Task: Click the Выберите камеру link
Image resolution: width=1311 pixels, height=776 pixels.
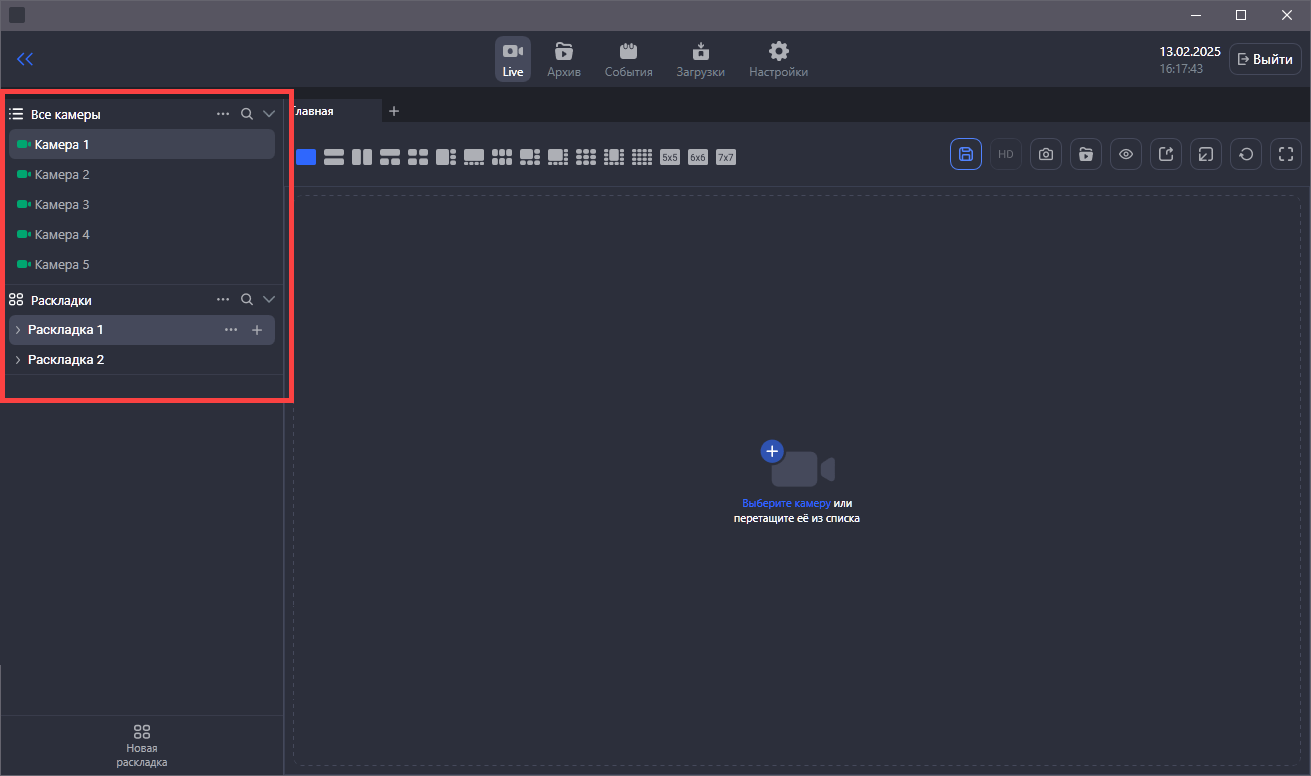Action: coord(786,504)
